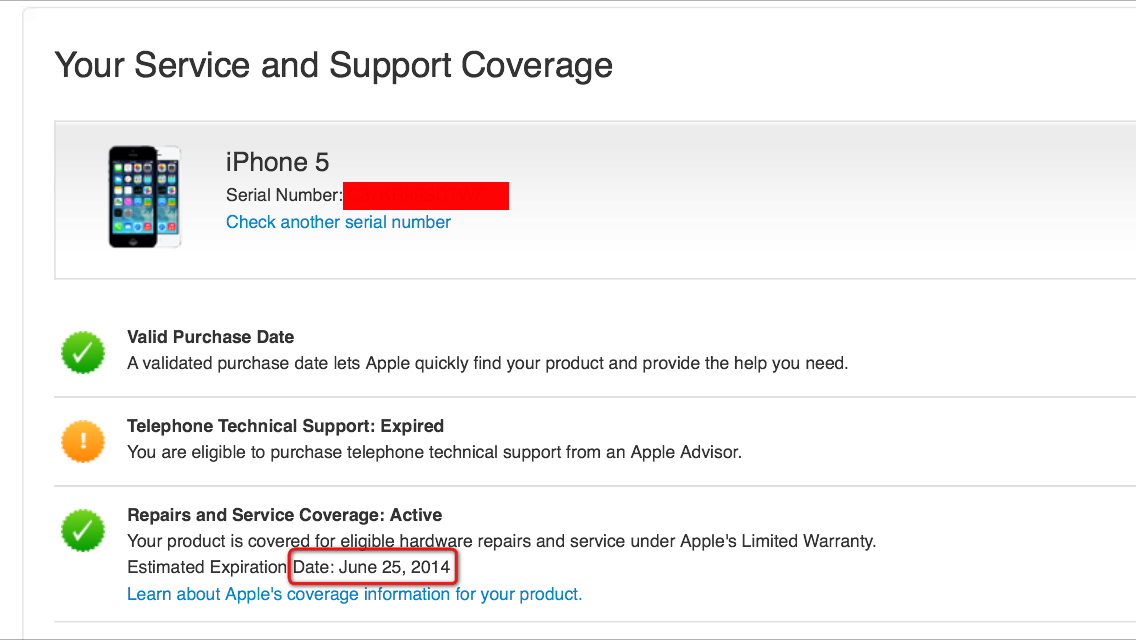
Task: Click the orange exclamation warning icon
Action: coord(83,440)
